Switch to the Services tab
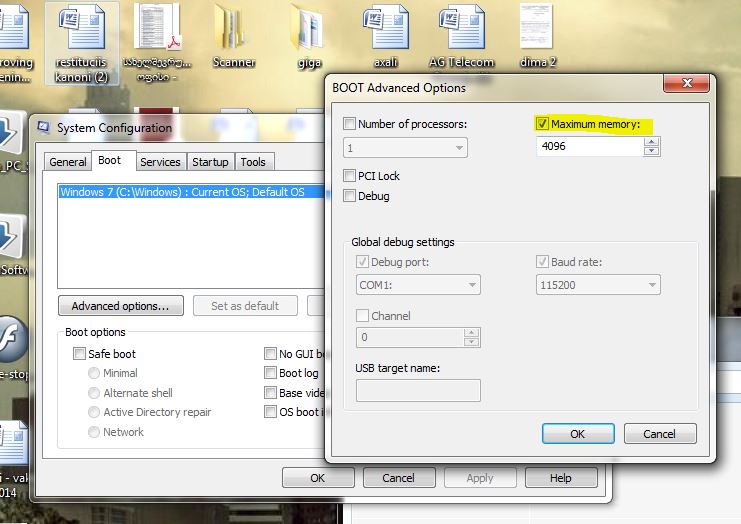Image resolution: width=741 pixels, height=524 pixels. tap(160, 162)
